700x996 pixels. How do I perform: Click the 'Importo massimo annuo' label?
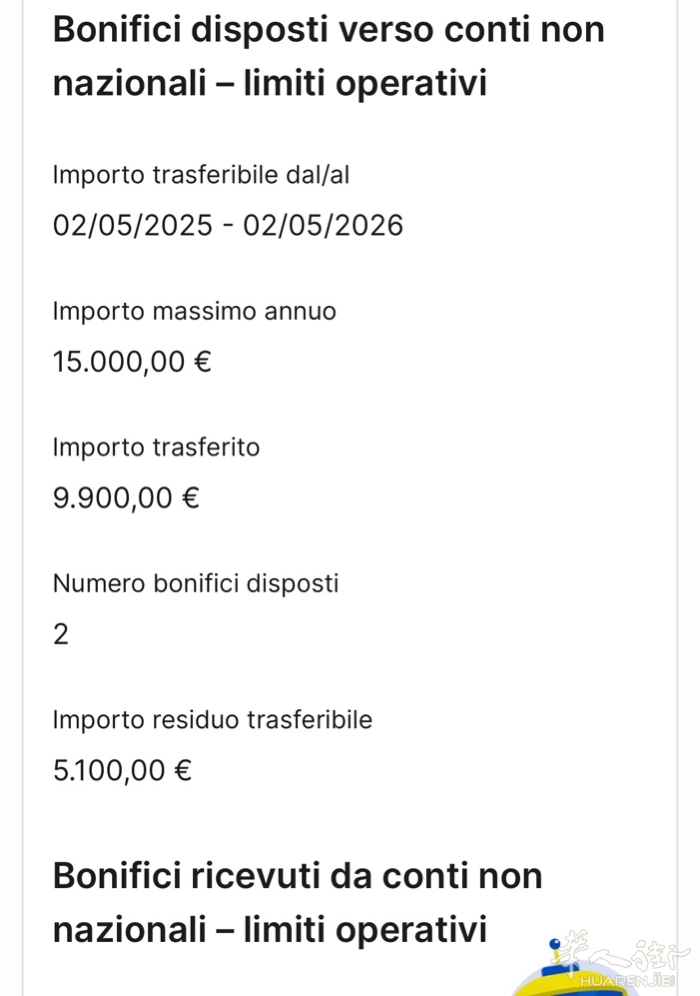[194, 311]
